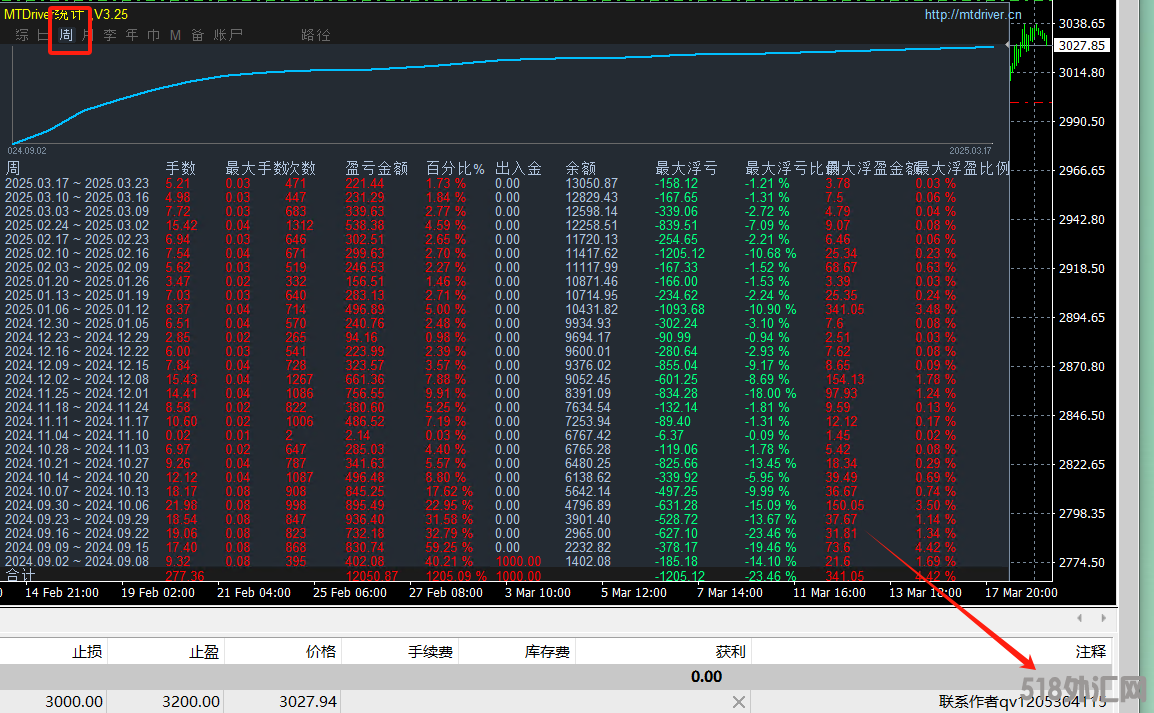Select the 日 (daily) statistics tab
This screenshot has height=713, width=1154.
[43, 35]
